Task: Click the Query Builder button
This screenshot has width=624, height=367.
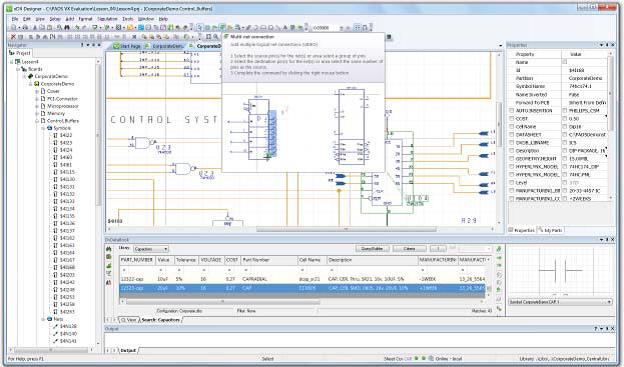Action: point(372,249)
